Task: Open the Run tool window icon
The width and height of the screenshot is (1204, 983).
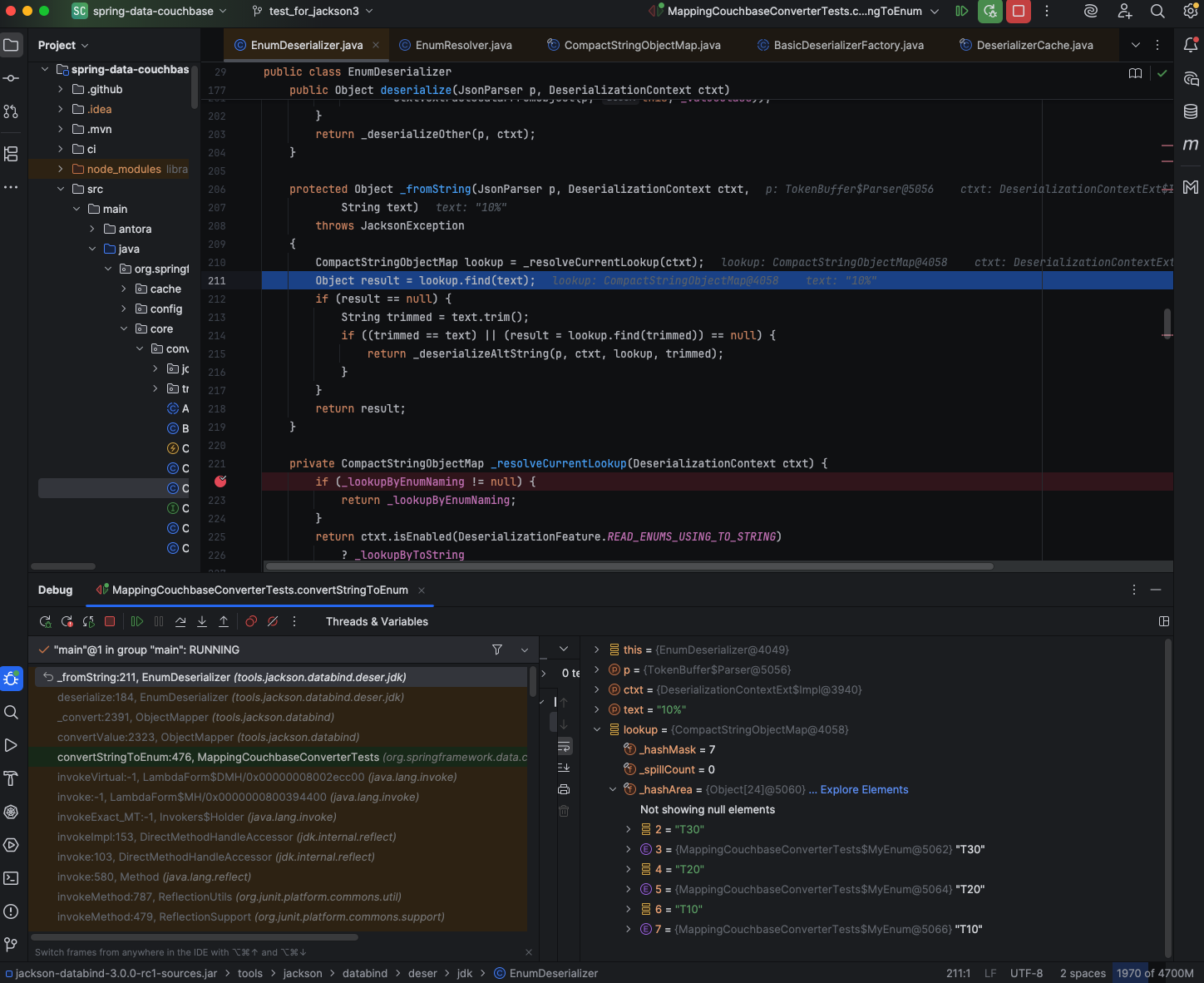Action: pos(12,745)
